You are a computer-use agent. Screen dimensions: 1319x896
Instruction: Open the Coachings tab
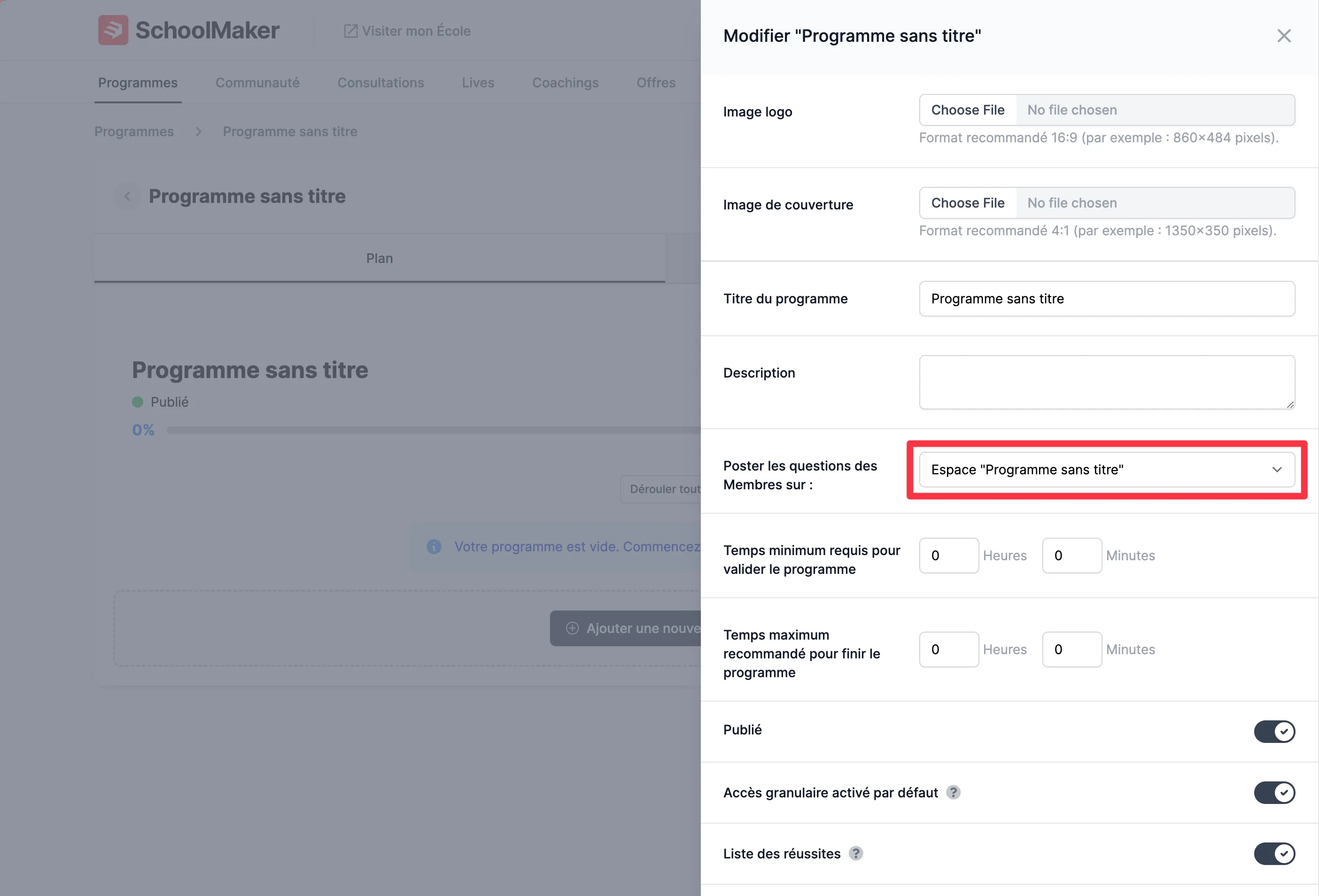click(565, 83)
